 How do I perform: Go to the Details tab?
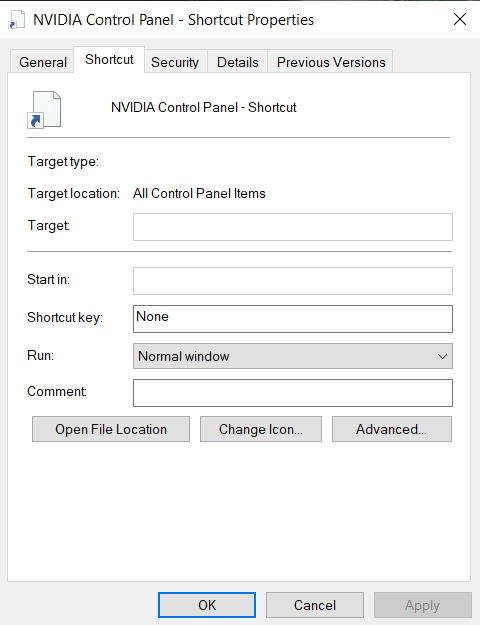[x=238, y=62]
